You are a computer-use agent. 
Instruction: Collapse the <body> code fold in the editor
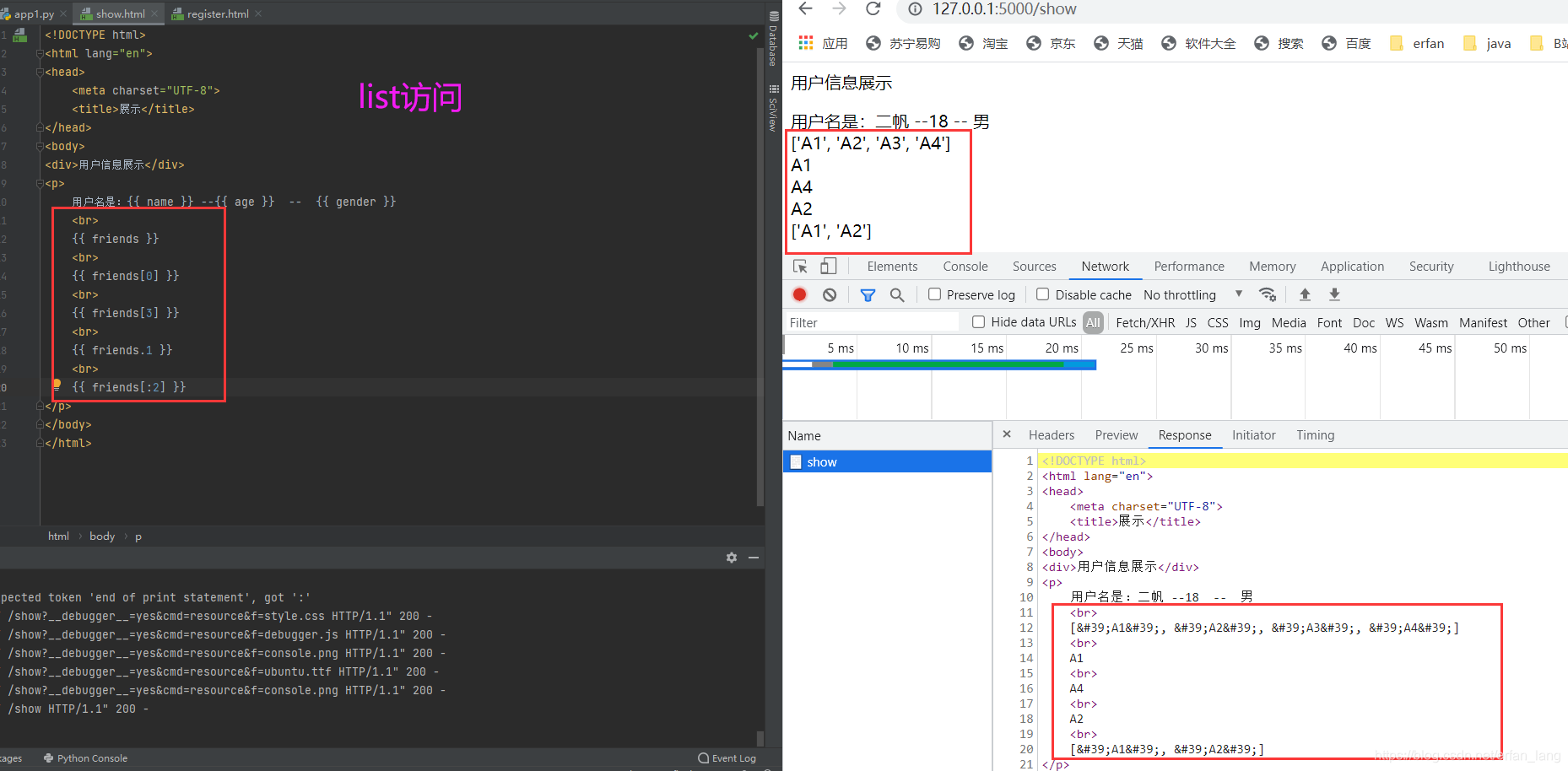pyautogui.click(x=40, y=146)
